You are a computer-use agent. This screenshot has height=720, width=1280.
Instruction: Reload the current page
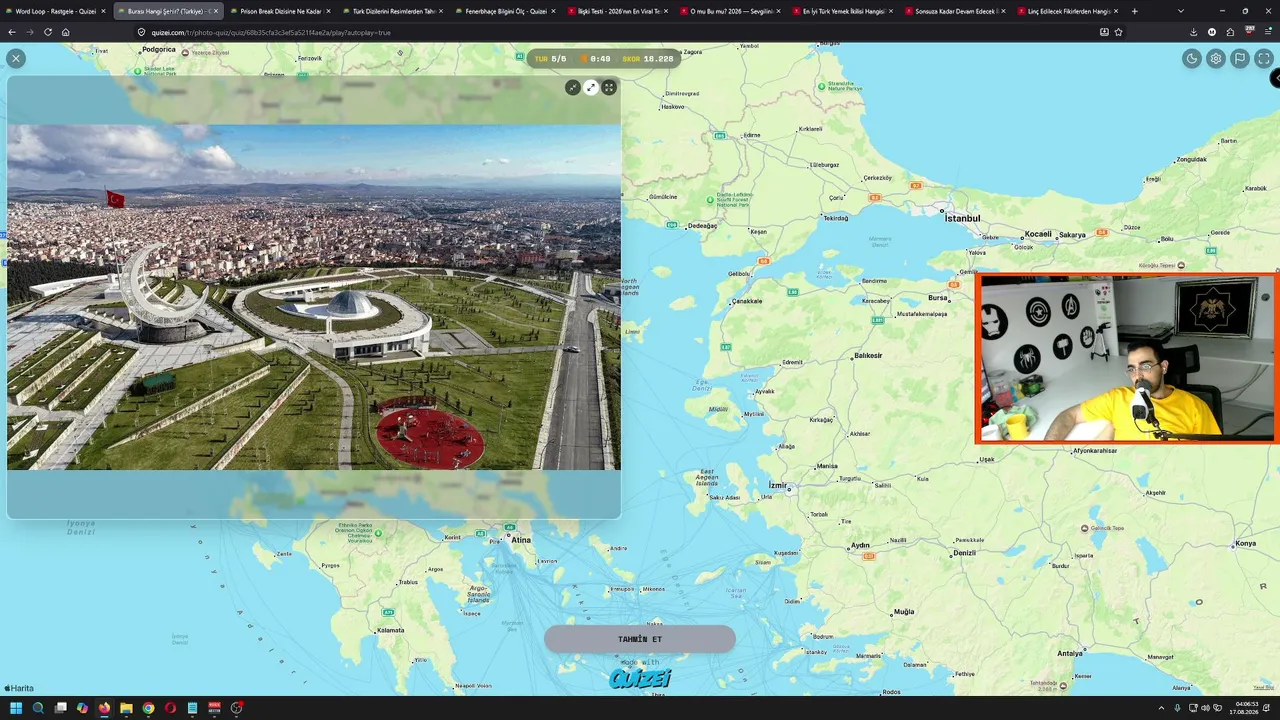coord(48,32)
